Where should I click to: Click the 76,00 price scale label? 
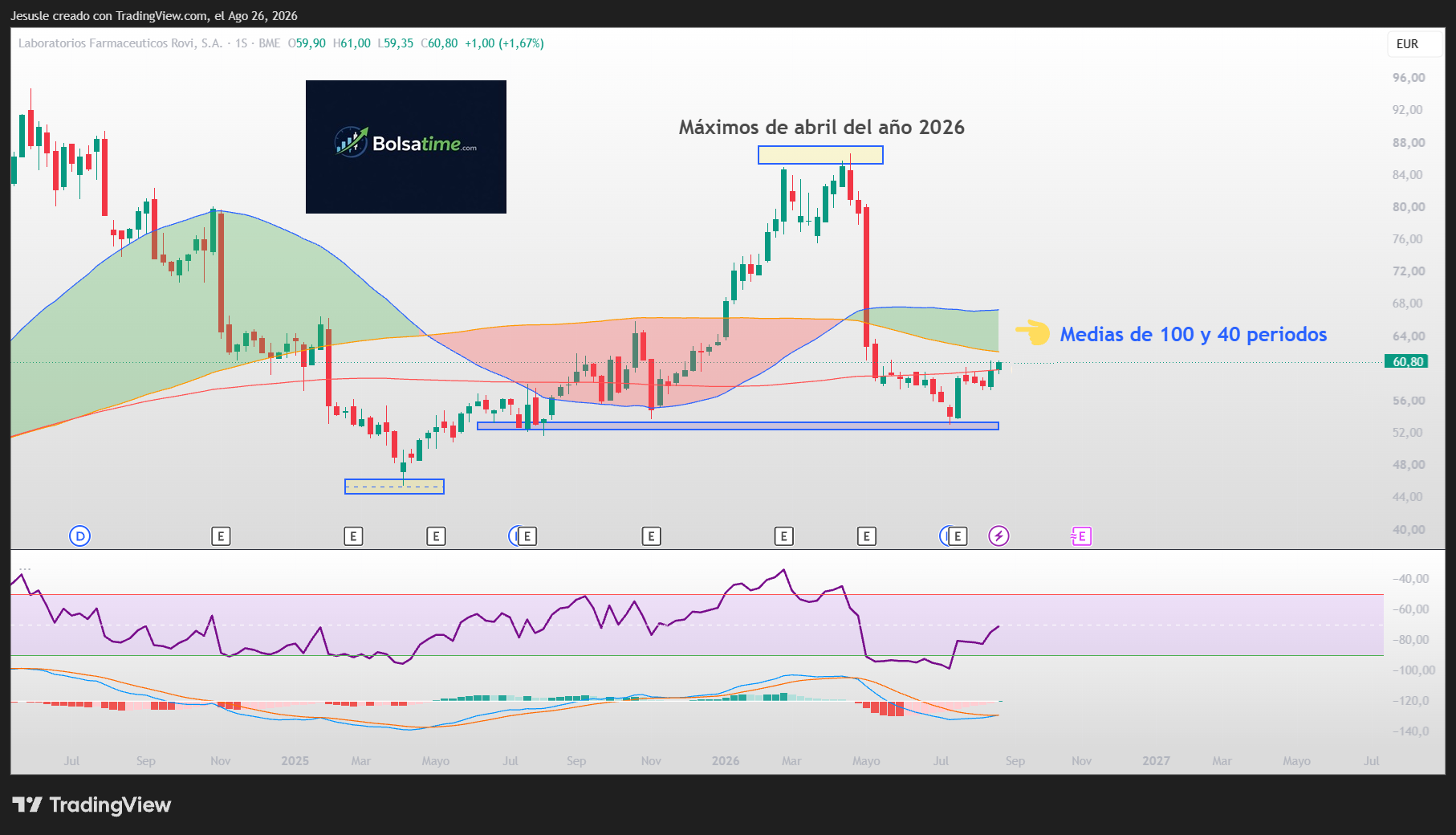[x=1409, y=239]
